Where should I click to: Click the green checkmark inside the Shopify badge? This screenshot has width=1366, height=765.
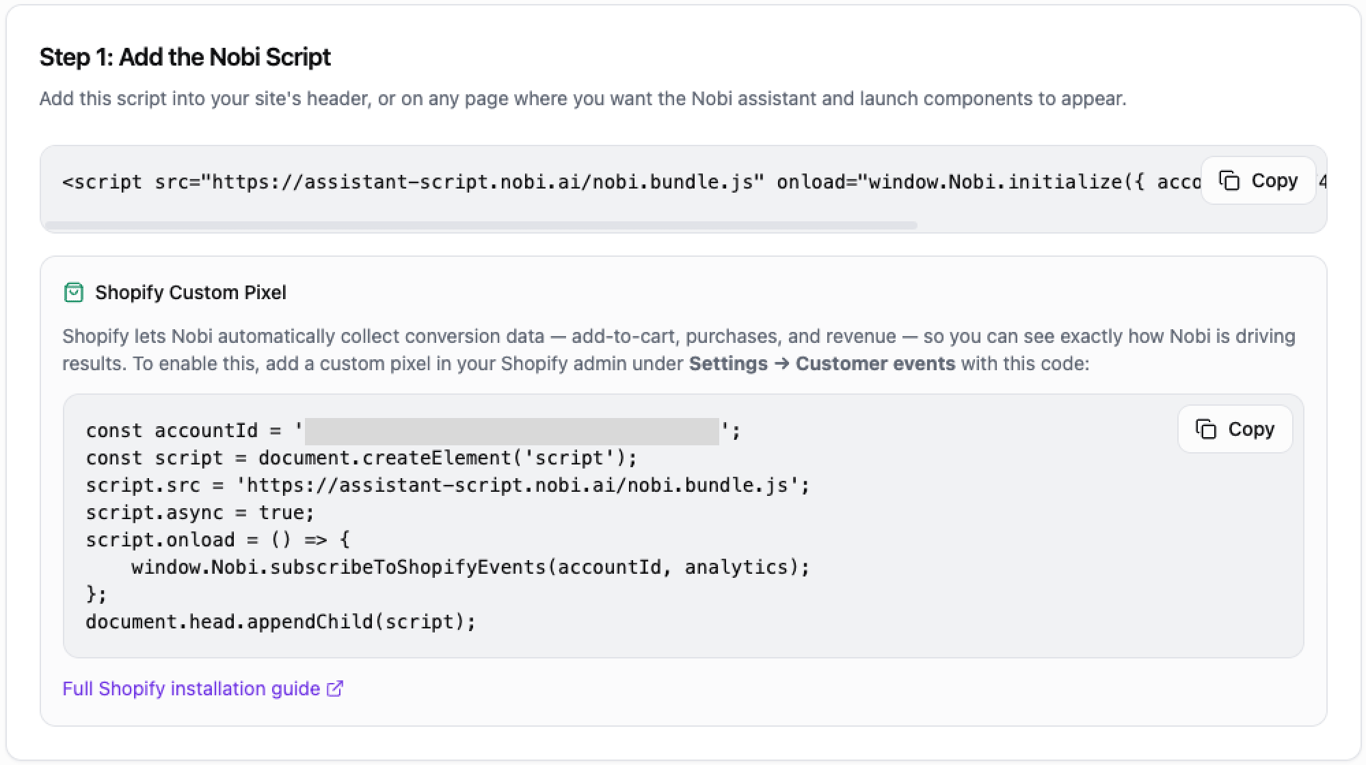(x=74, y=292)
